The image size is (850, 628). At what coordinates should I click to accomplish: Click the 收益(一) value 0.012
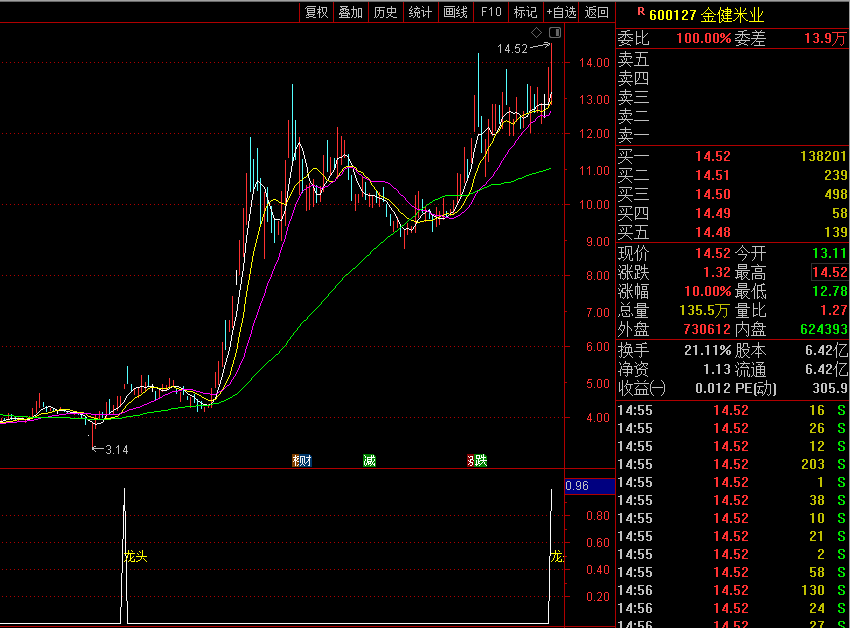(x=713, y=388)
